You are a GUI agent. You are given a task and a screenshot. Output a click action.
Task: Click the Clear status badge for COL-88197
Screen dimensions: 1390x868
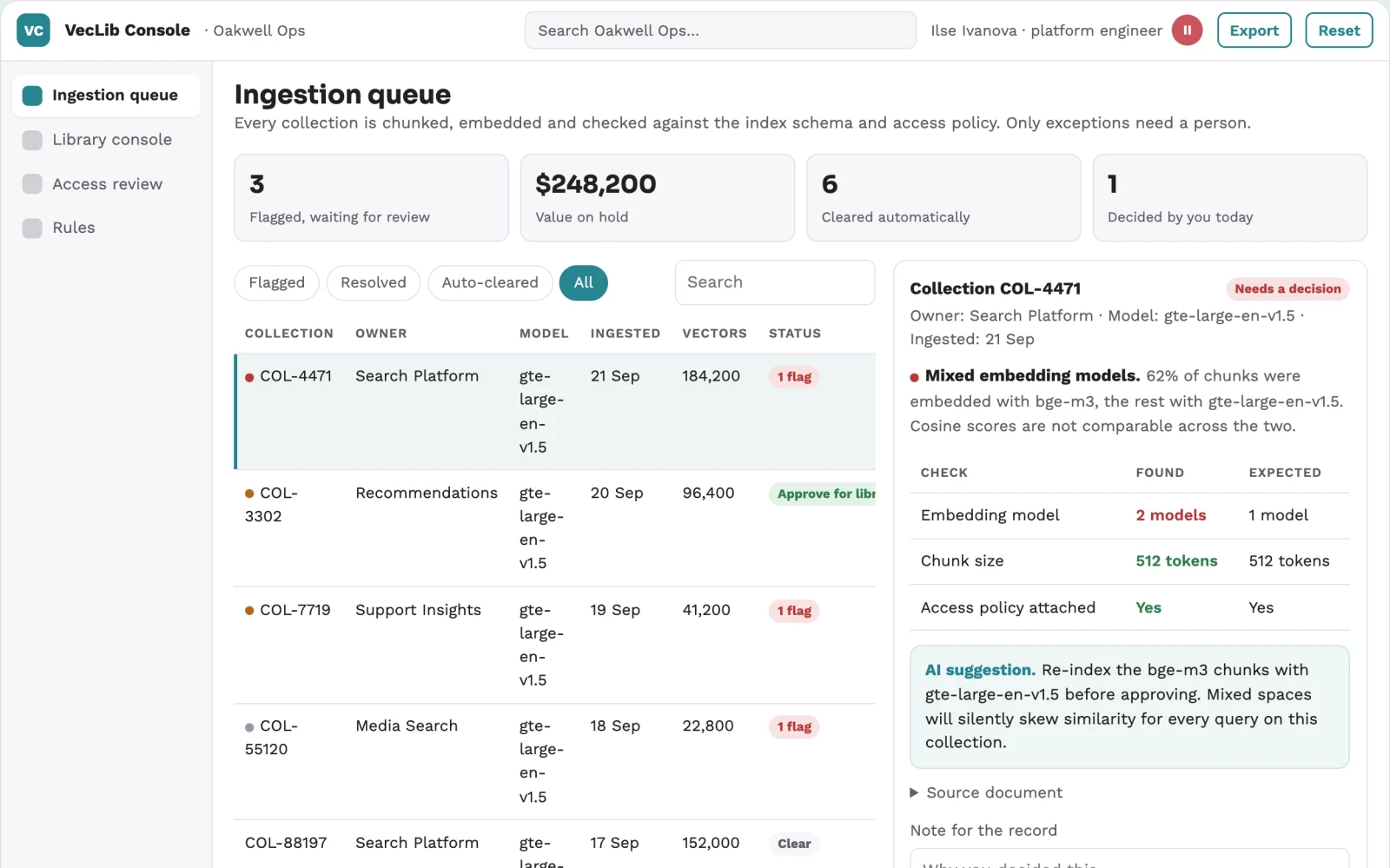pos(794,844)
